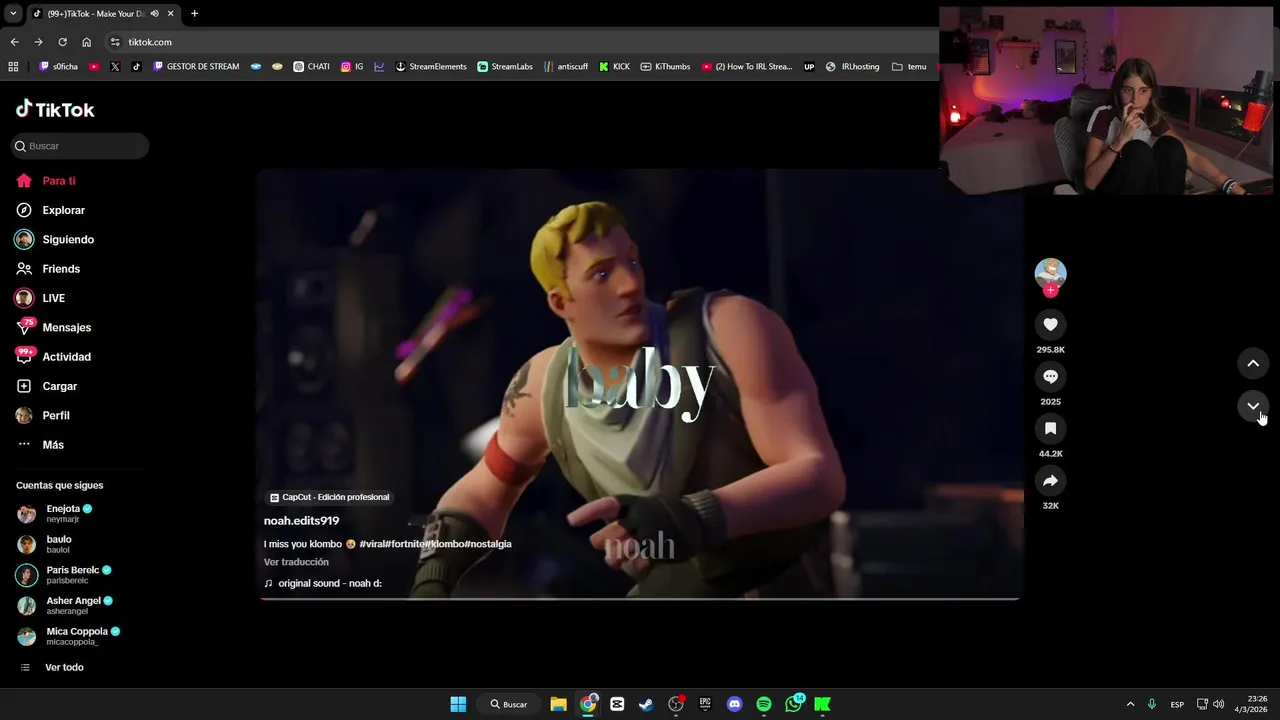
Task: Open the s0ficha bookmark
Action: coord(58,67)
